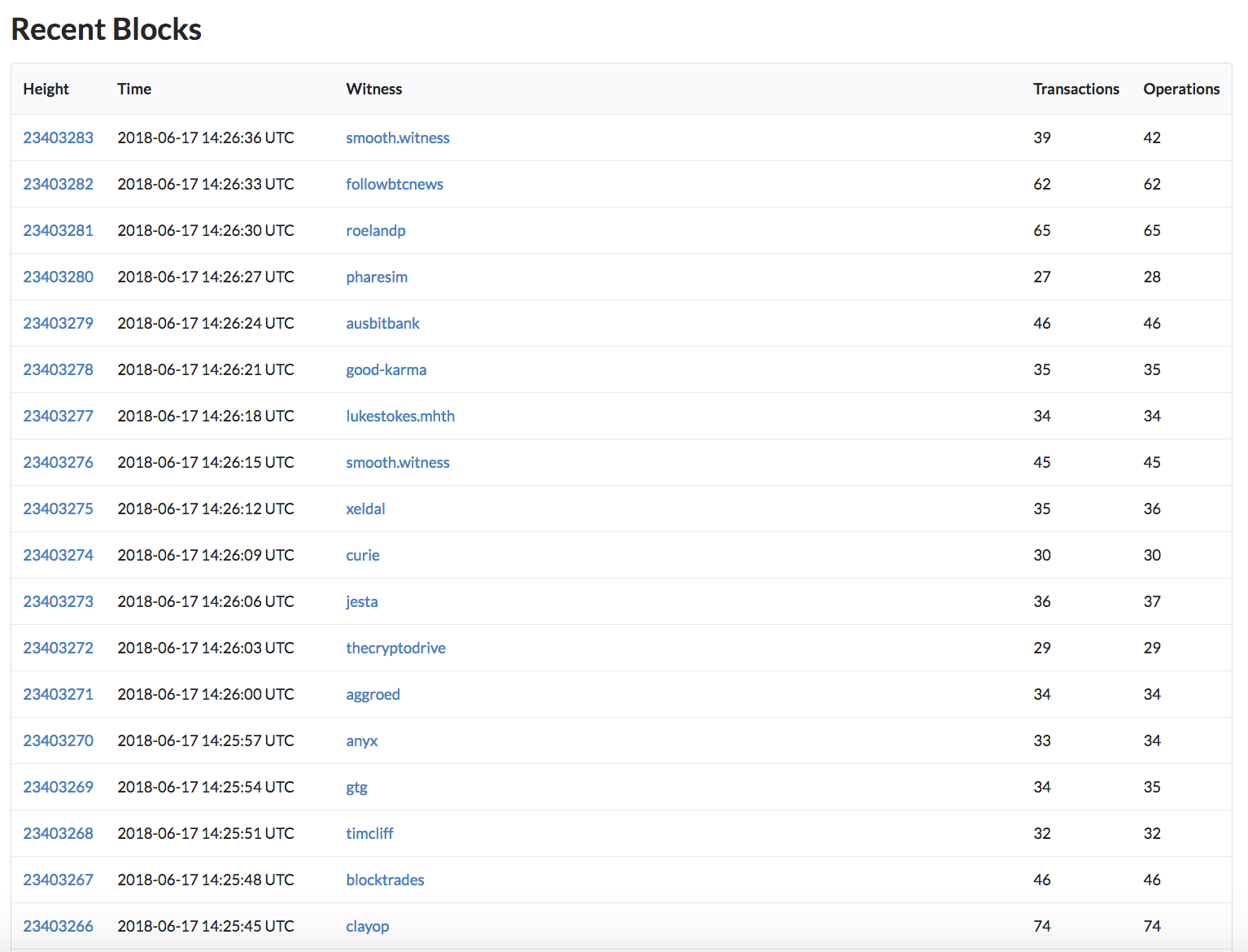The width and height of the screenshot is (1248, 952).
Task: Select good-karma witness link
Action: click(386, 369)
